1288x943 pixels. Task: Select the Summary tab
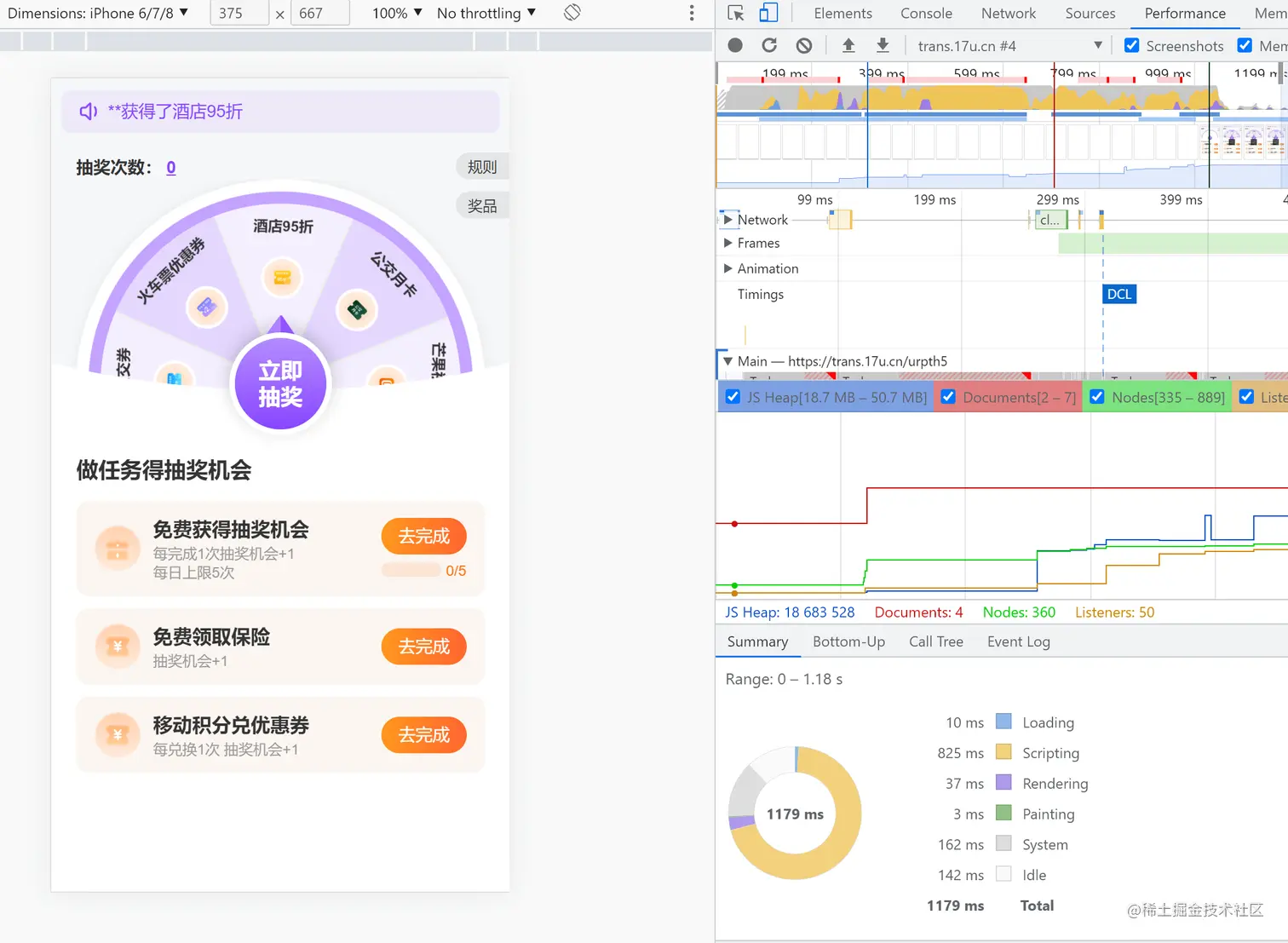[757, 641]
